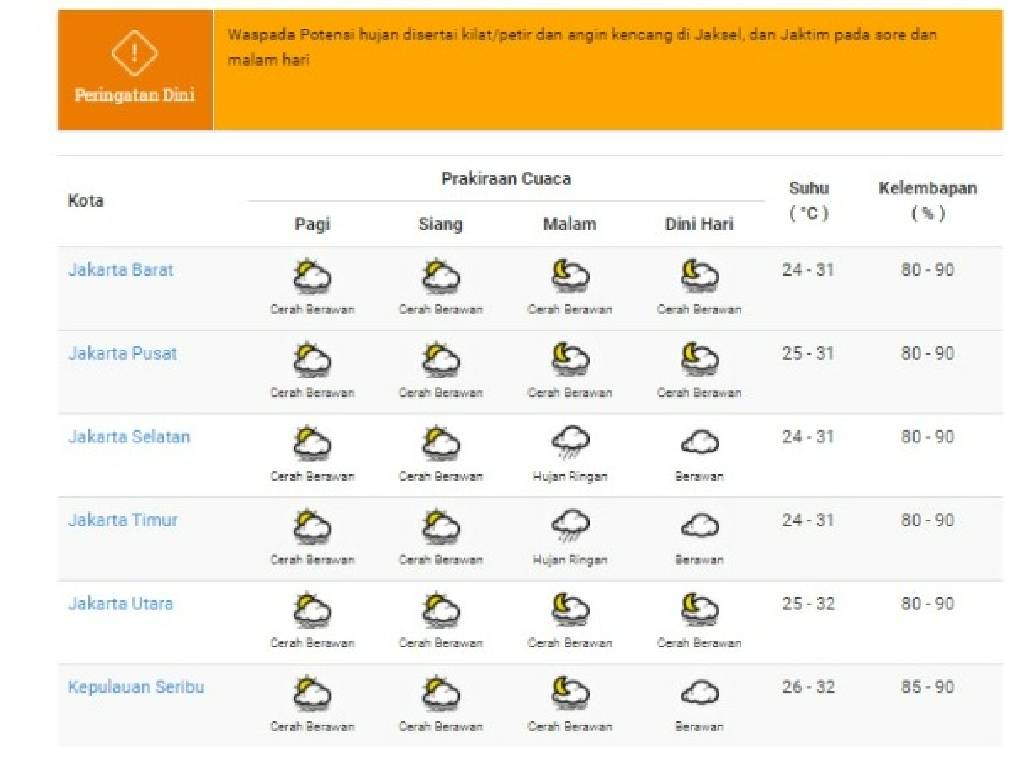Open the Jakarta Barat city link
1024x768 pixels.
(121, 270)
